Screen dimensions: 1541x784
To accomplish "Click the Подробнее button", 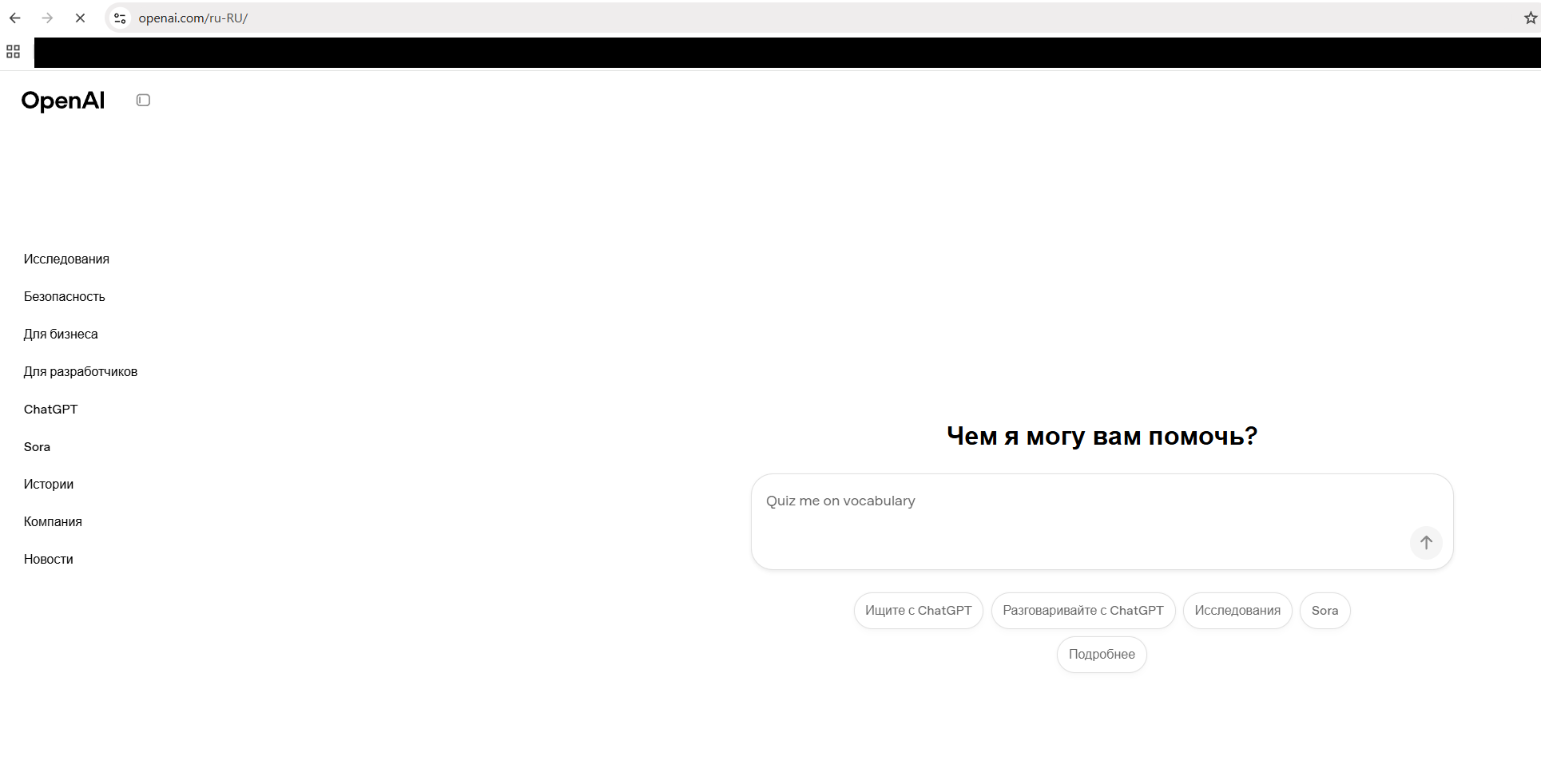I will click(1102, 655).
